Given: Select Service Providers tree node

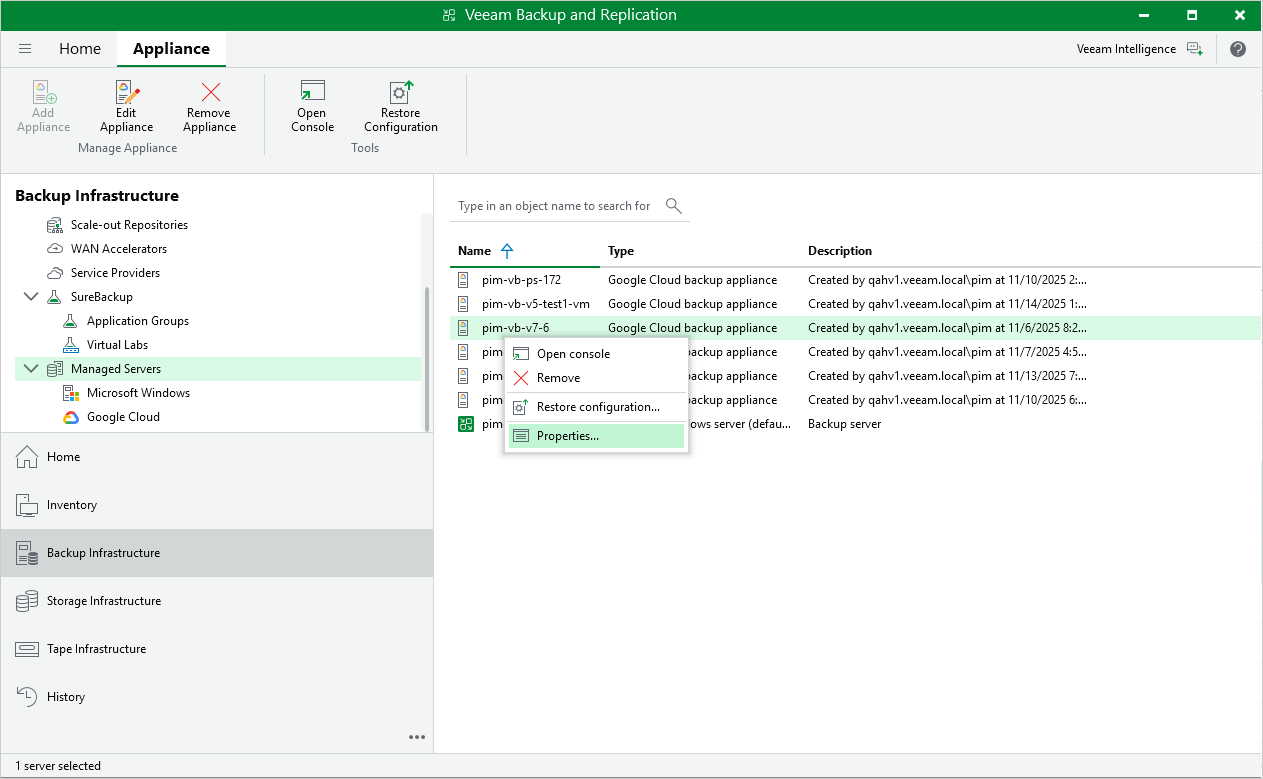Looking at the screenshot, I should click(115, 273).
